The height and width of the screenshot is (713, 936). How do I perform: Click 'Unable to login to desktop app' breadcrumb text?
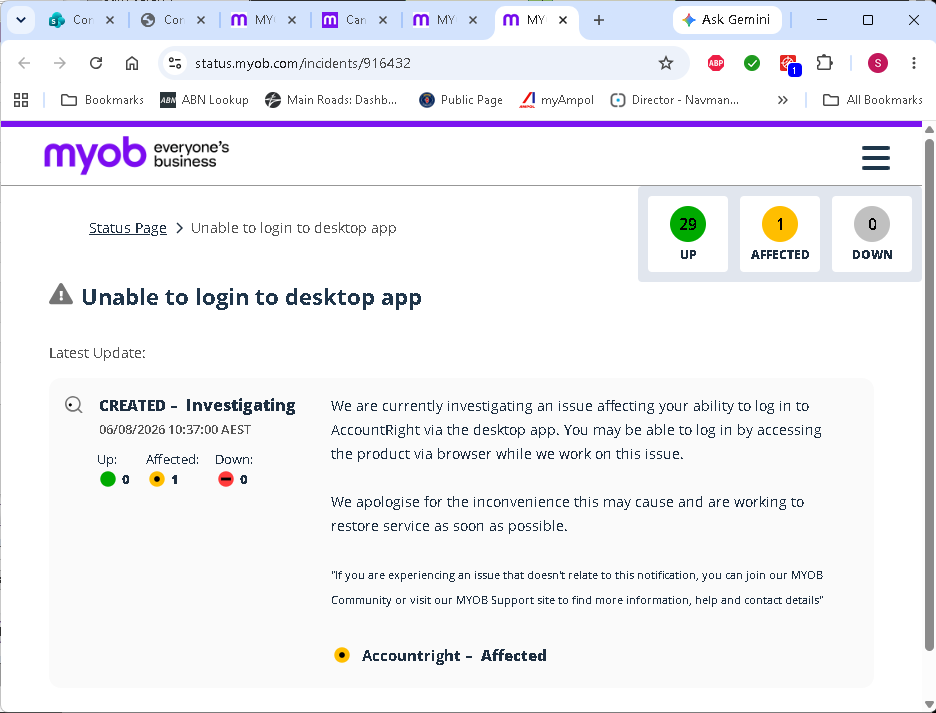[x=294, y=228]
